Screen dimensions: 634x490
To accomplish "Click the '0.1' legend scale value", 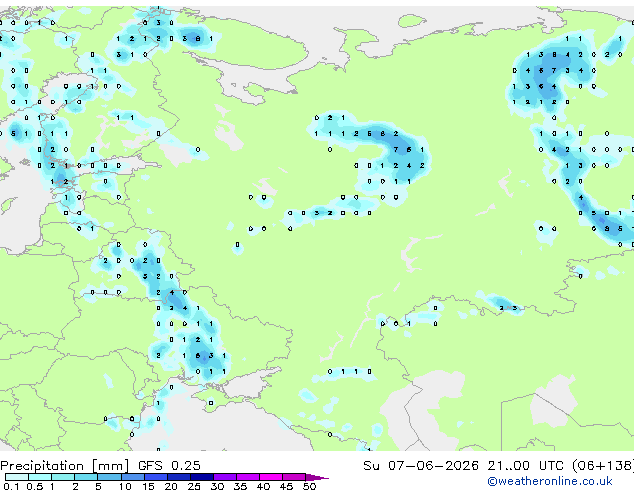I will [x=11, y=486].
